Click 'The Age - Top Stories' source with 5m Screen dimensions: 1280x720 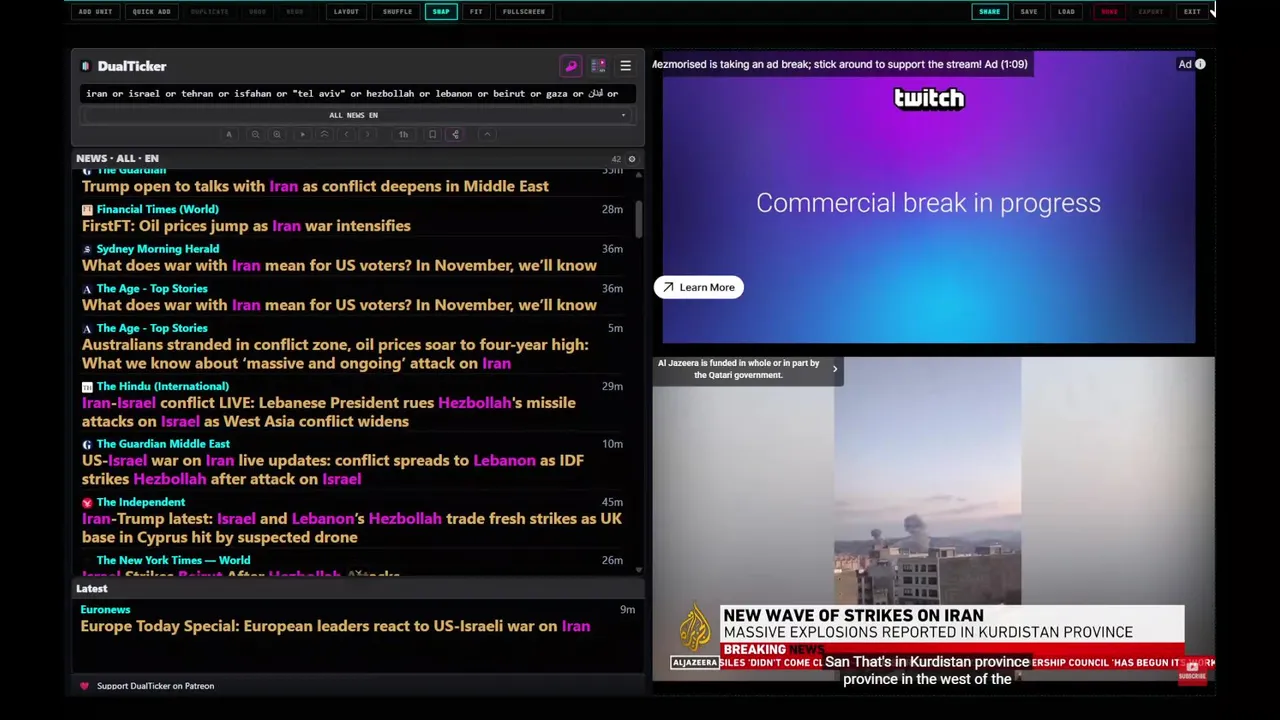(x=152, y=328)
